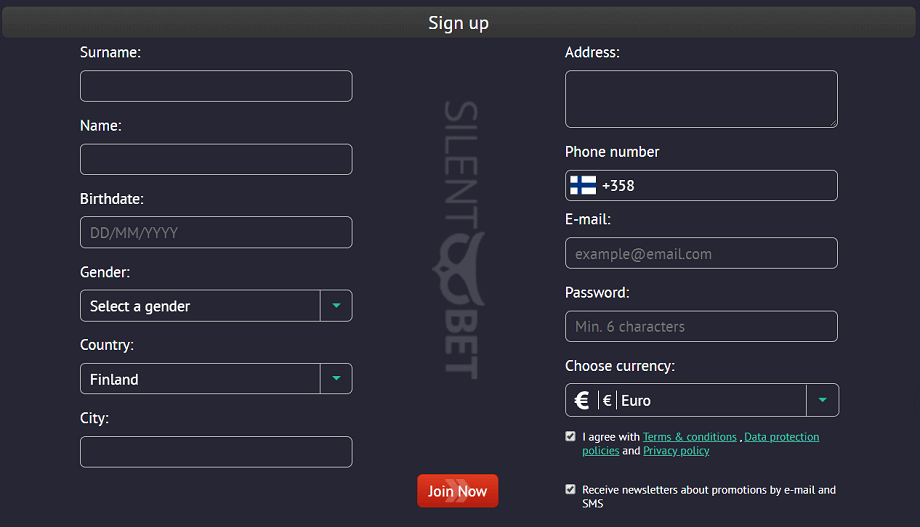Screen dimensions: 920x527
Task: Click the SilentBet owl logo
Action: [x=459, y=268]
